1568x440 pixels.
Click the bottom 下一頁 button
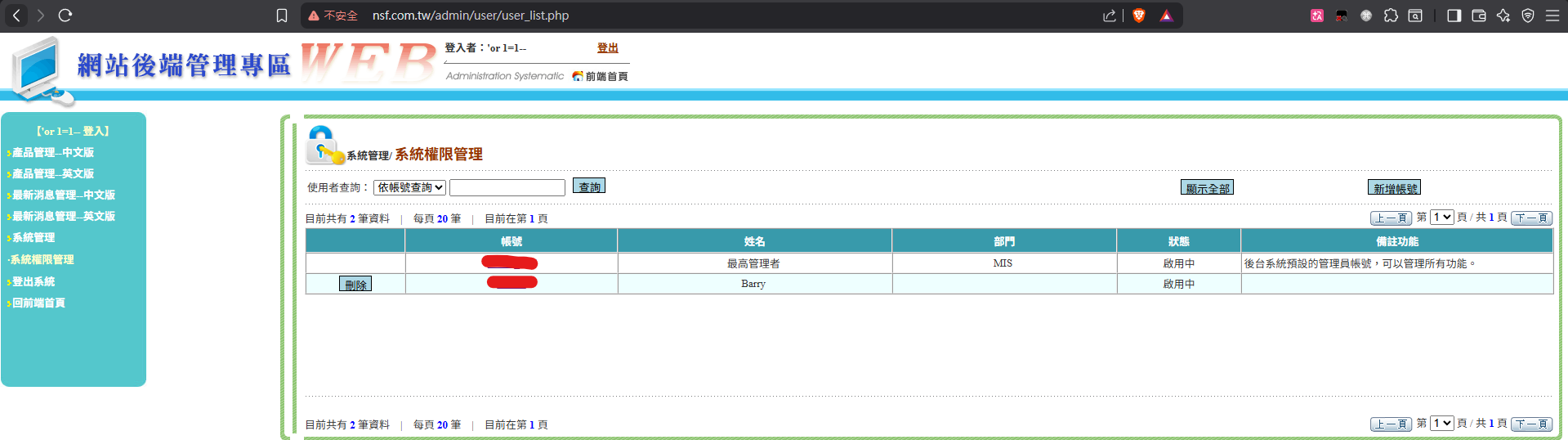pos(1531,424)
